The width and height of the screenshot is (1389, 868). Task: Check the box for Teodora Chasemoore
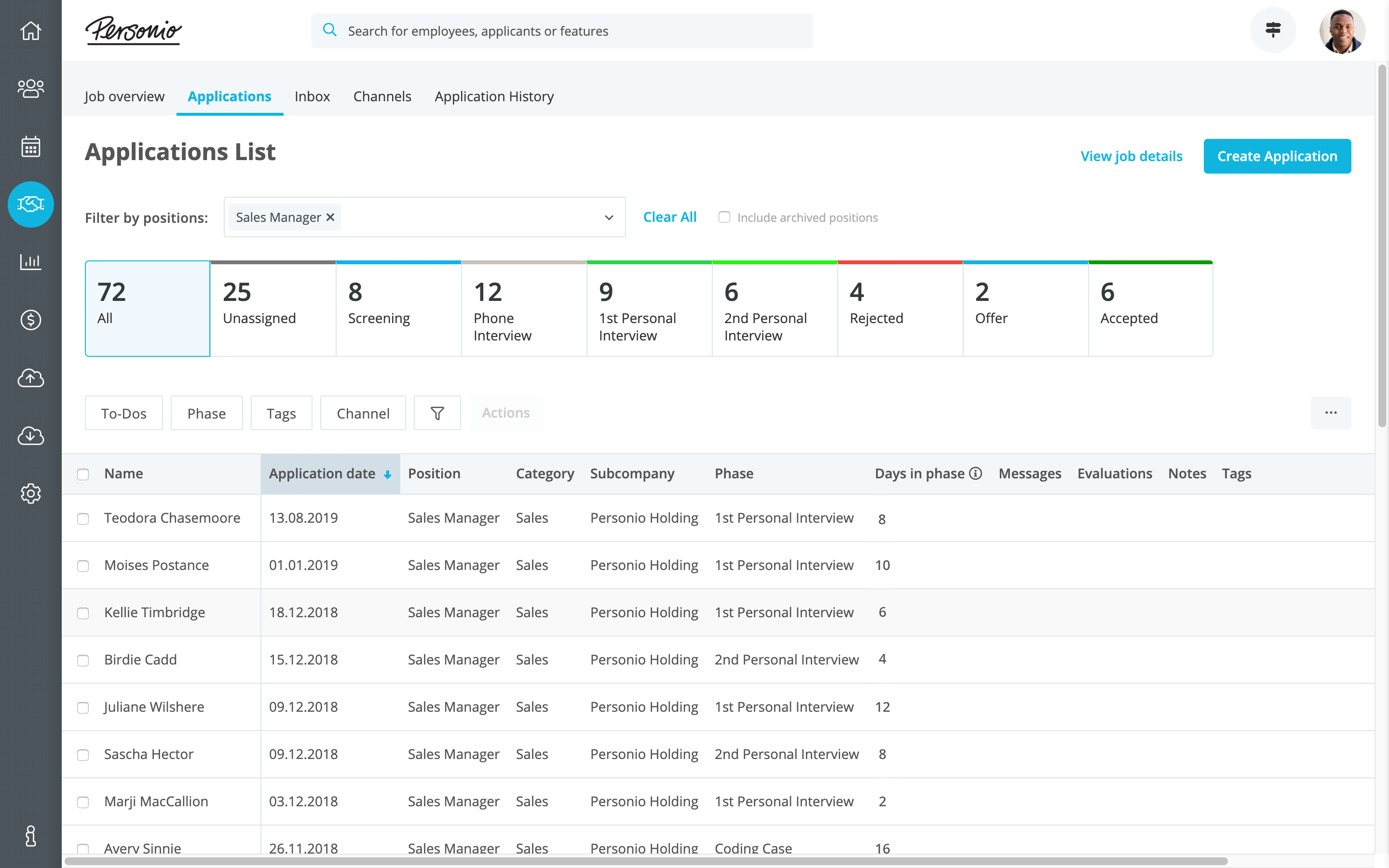coord(83,518)
